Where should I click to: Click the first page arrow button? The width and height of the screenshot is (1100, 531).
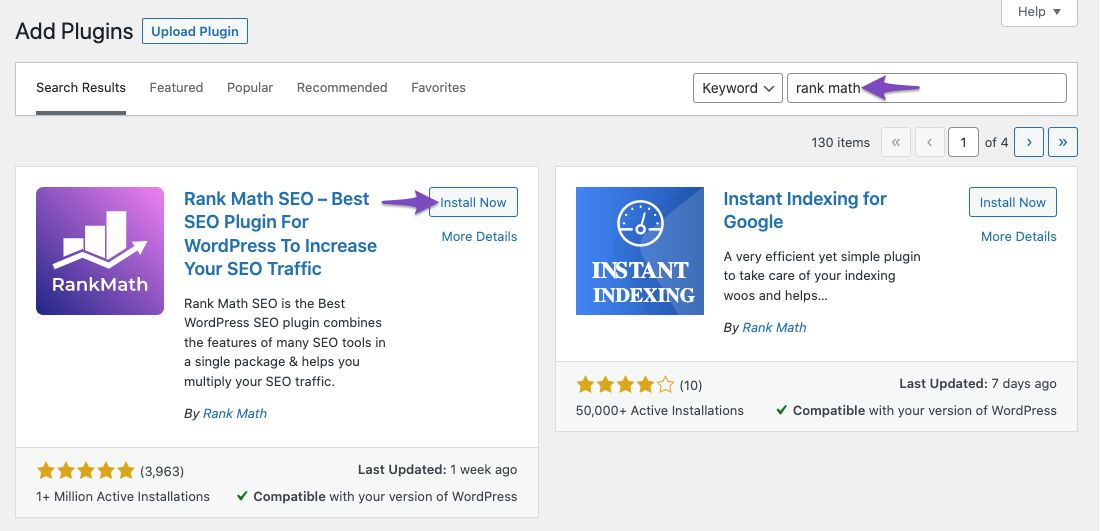[x=896, y=142]
